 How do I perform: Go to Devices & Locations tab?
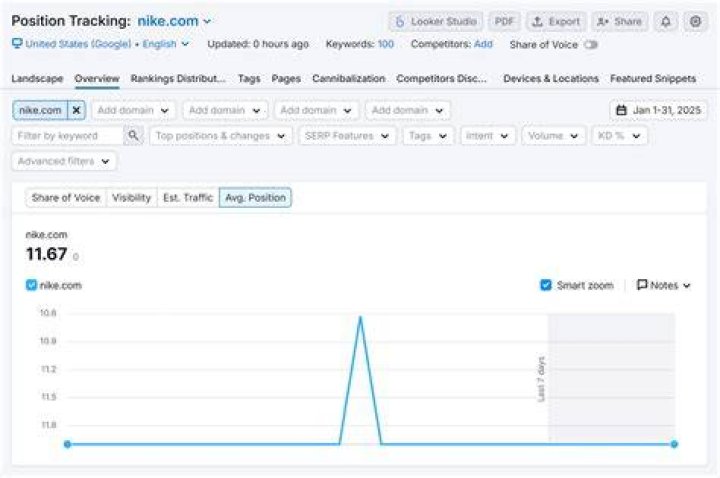tap(551, 79)
